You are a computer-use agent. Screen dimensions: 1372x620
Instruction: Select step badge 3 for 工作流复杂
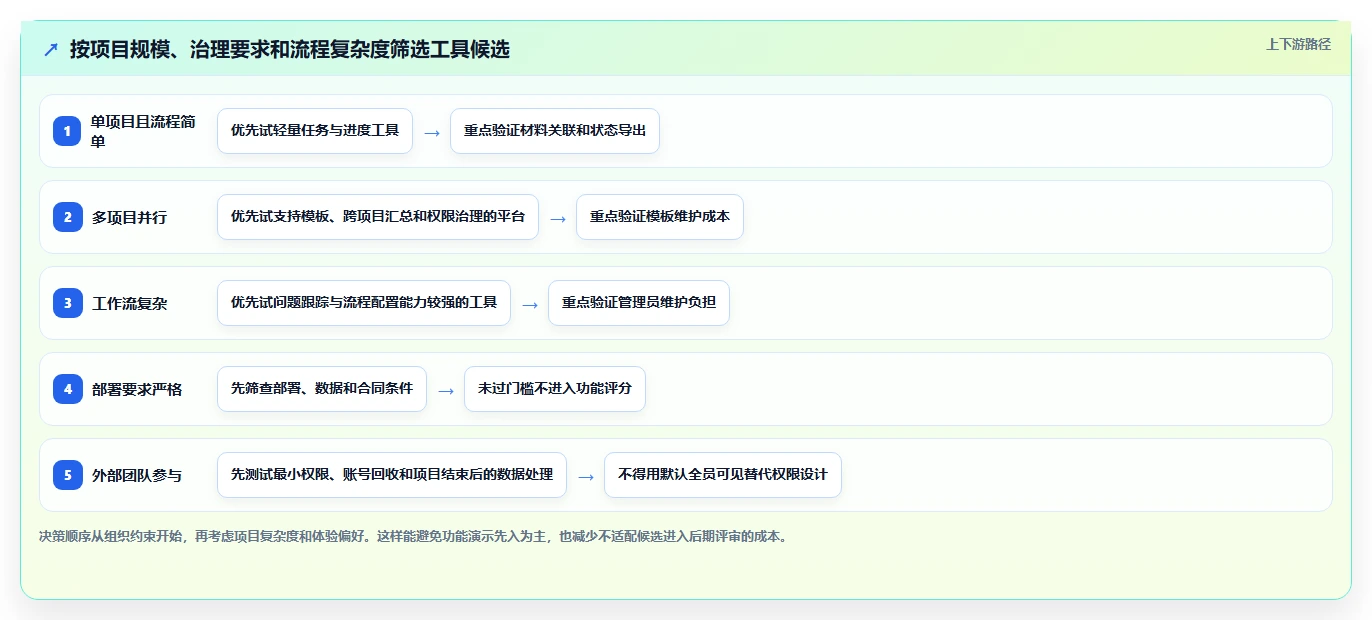coord(67,303)
